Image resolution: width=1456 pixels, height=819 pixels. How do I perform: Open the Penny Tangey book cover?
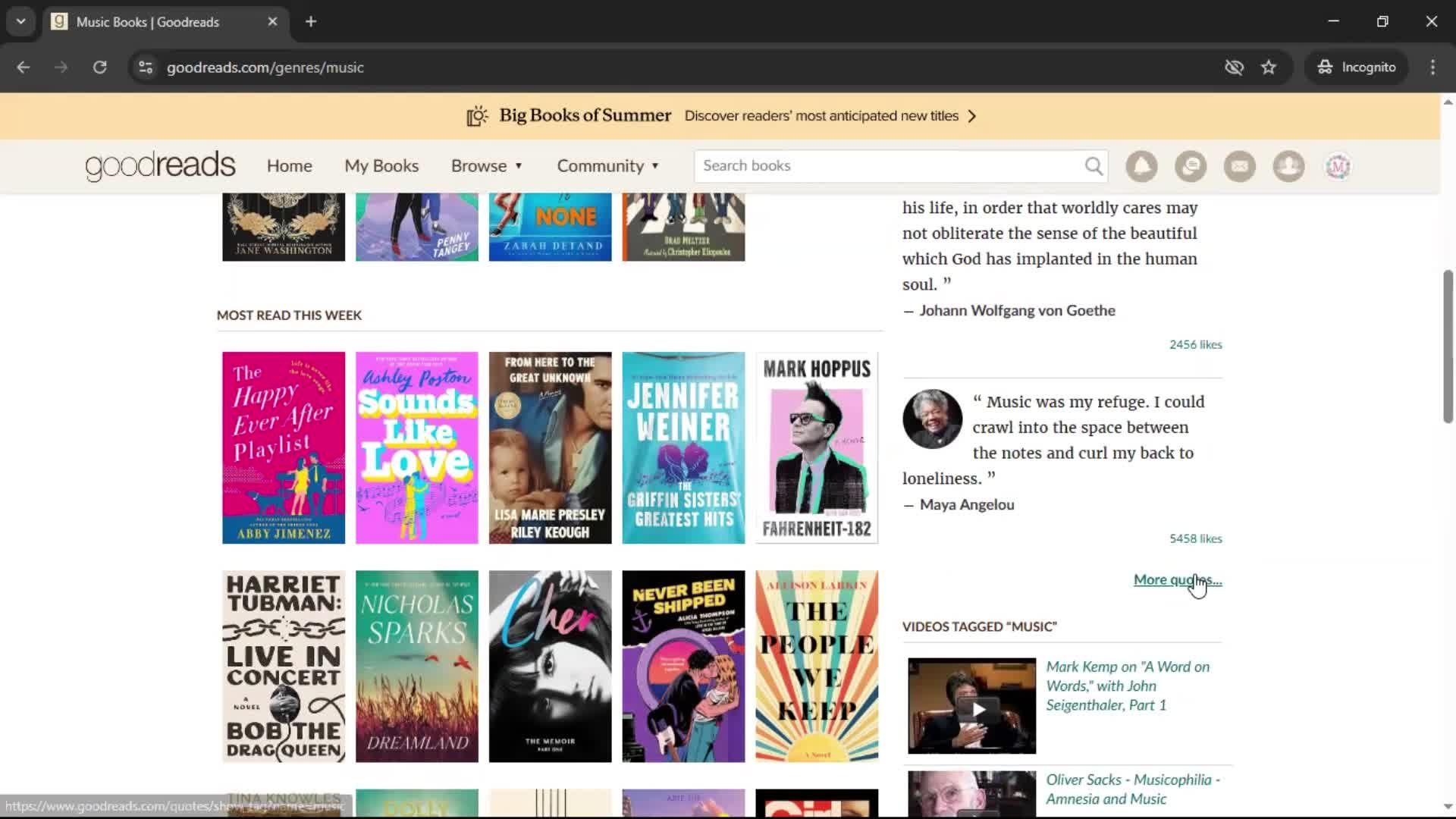coord(417,227)
